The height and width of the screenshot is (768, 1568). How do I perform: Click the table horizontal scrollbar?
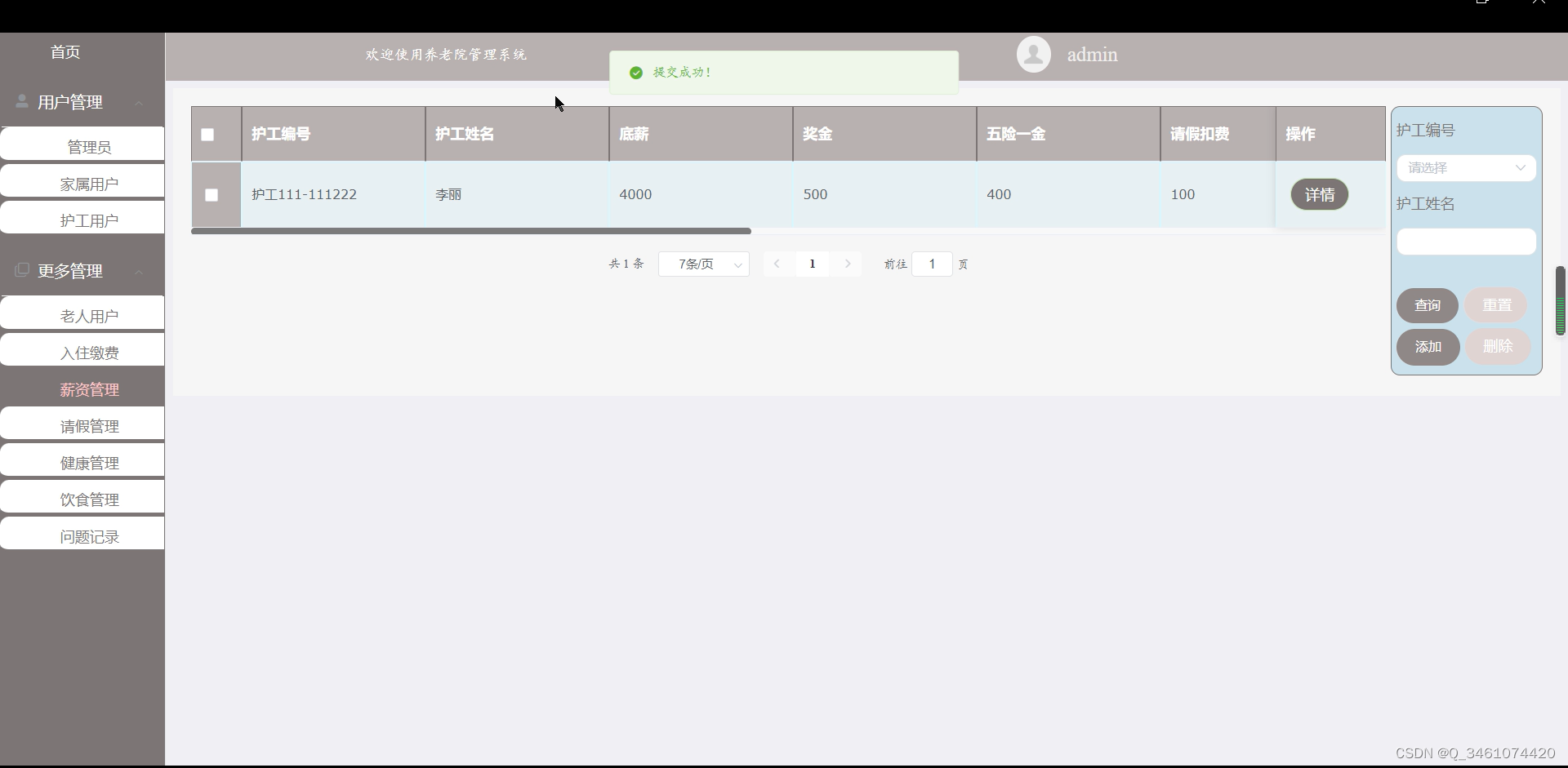(x=471, y=231)
